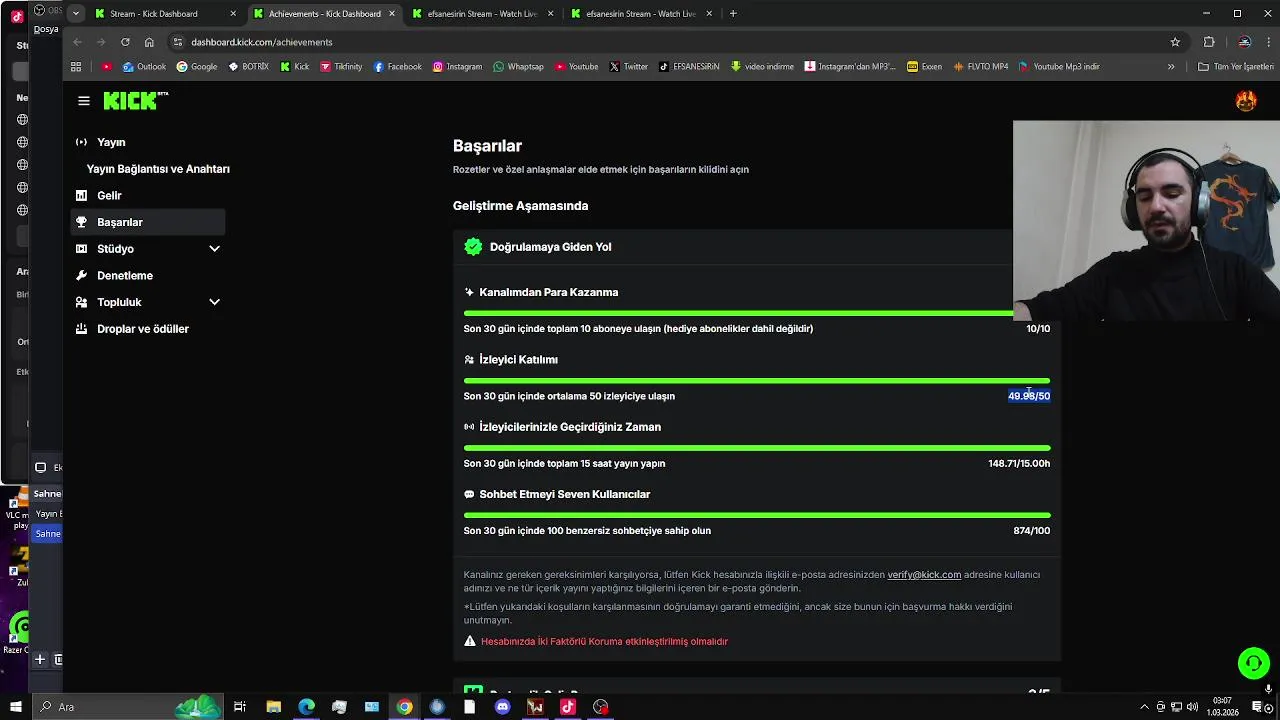Go to browser home via the house icon
This screenshot has height=720, width=1280.
pos(149,42)
